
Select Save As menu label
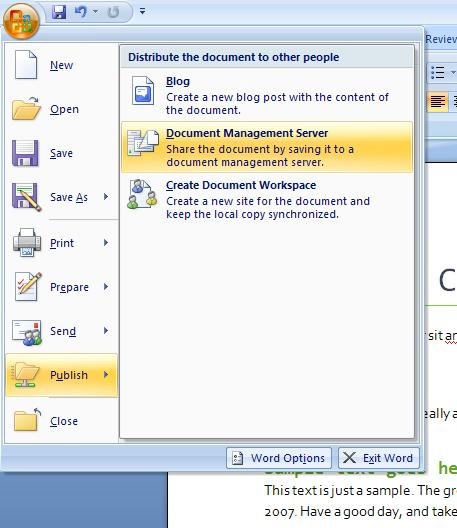point(69,197)
